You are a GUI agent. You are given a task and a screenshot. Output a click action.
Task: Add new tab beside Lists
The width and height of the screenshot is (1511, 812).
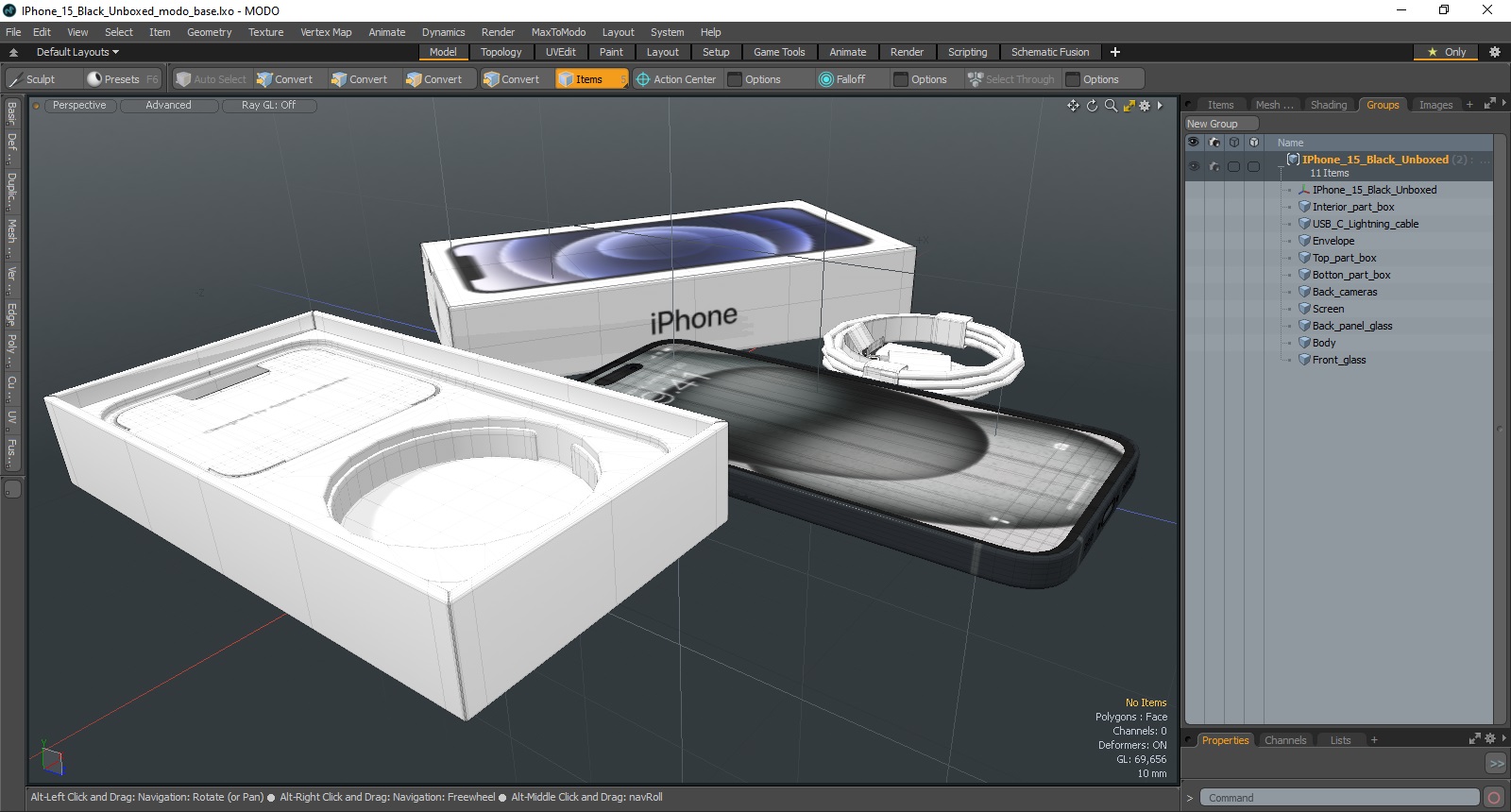pos(1374,740)
